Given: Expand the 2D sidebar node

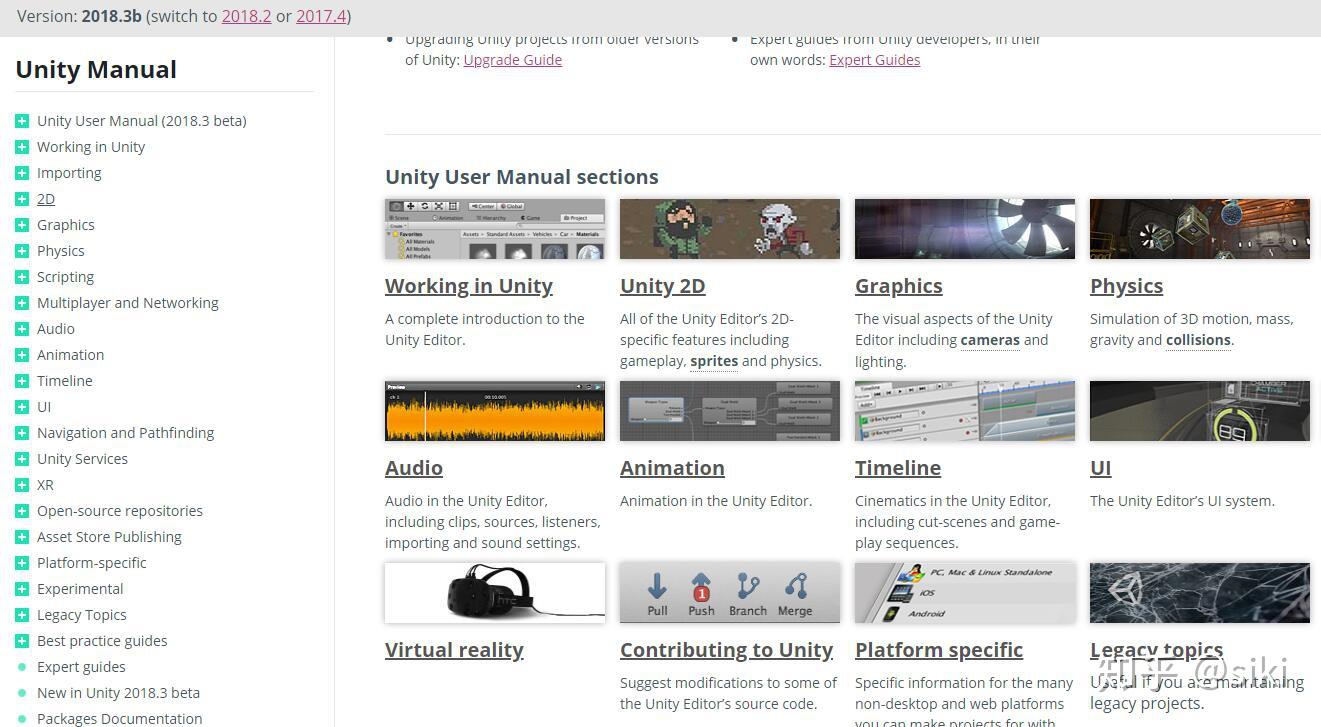Looking at the screenshot, I should (22, 199).
